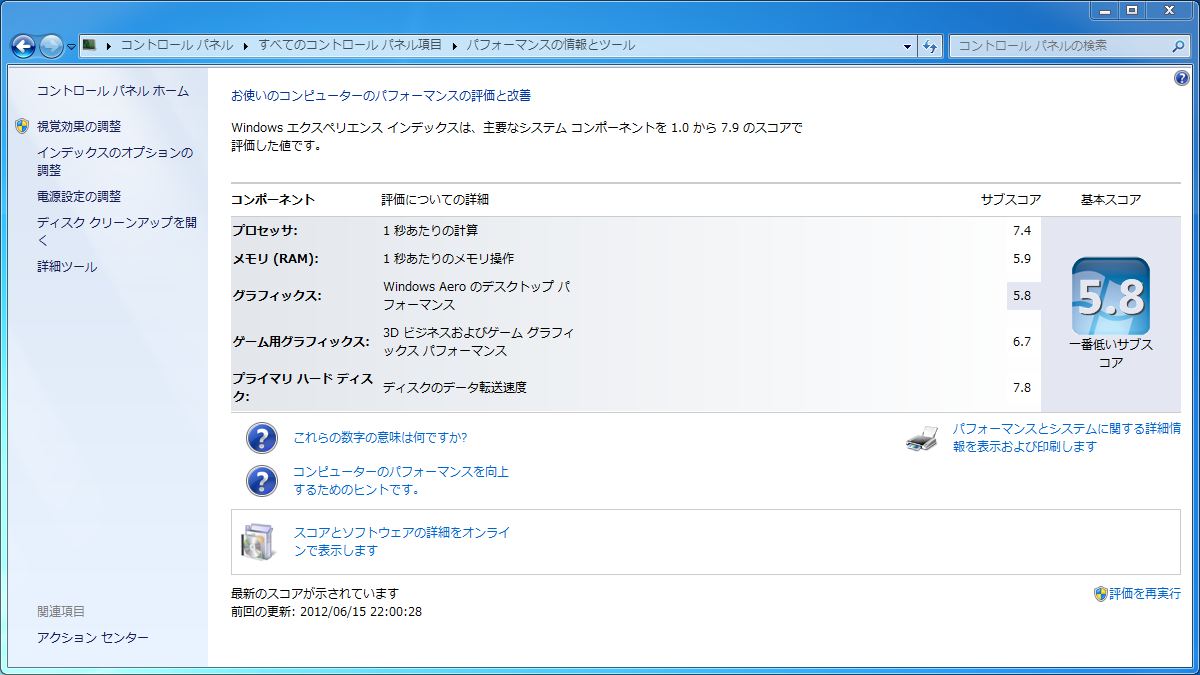Open 電源設定の調整 link
The width and height of the screenshot is (1200, 675).
tap(79, 197)
